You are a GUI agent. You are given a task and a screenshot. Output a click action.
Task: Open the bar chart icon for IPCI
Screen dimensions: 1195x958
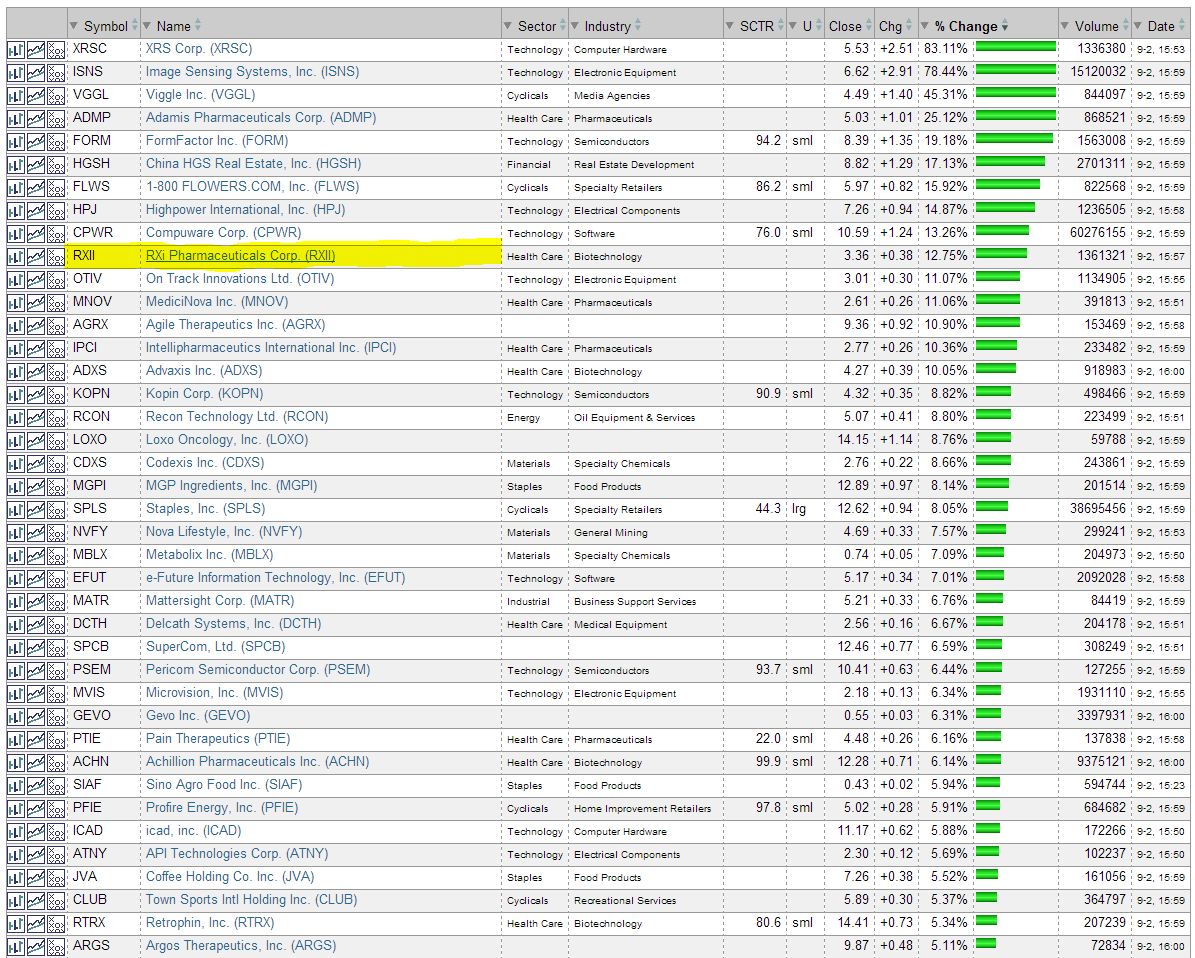15,349
